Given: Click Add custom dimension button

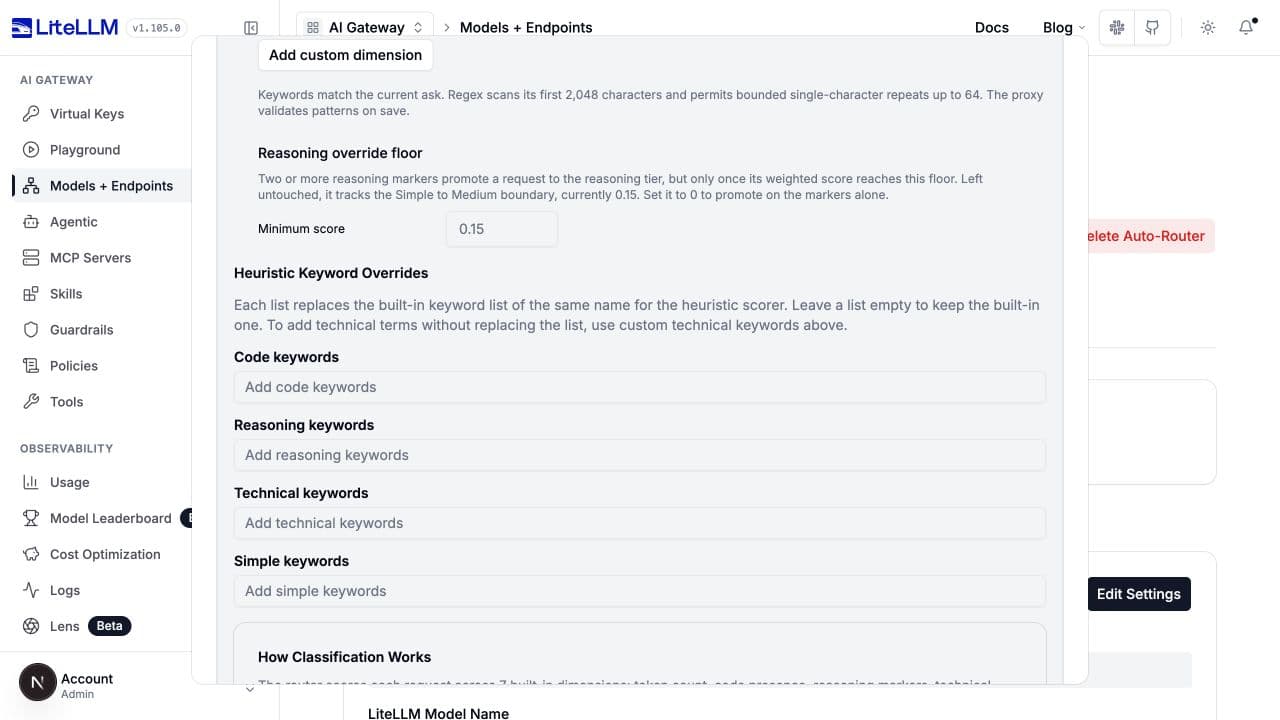Looking at the screenshot, I should pos(345,55).
